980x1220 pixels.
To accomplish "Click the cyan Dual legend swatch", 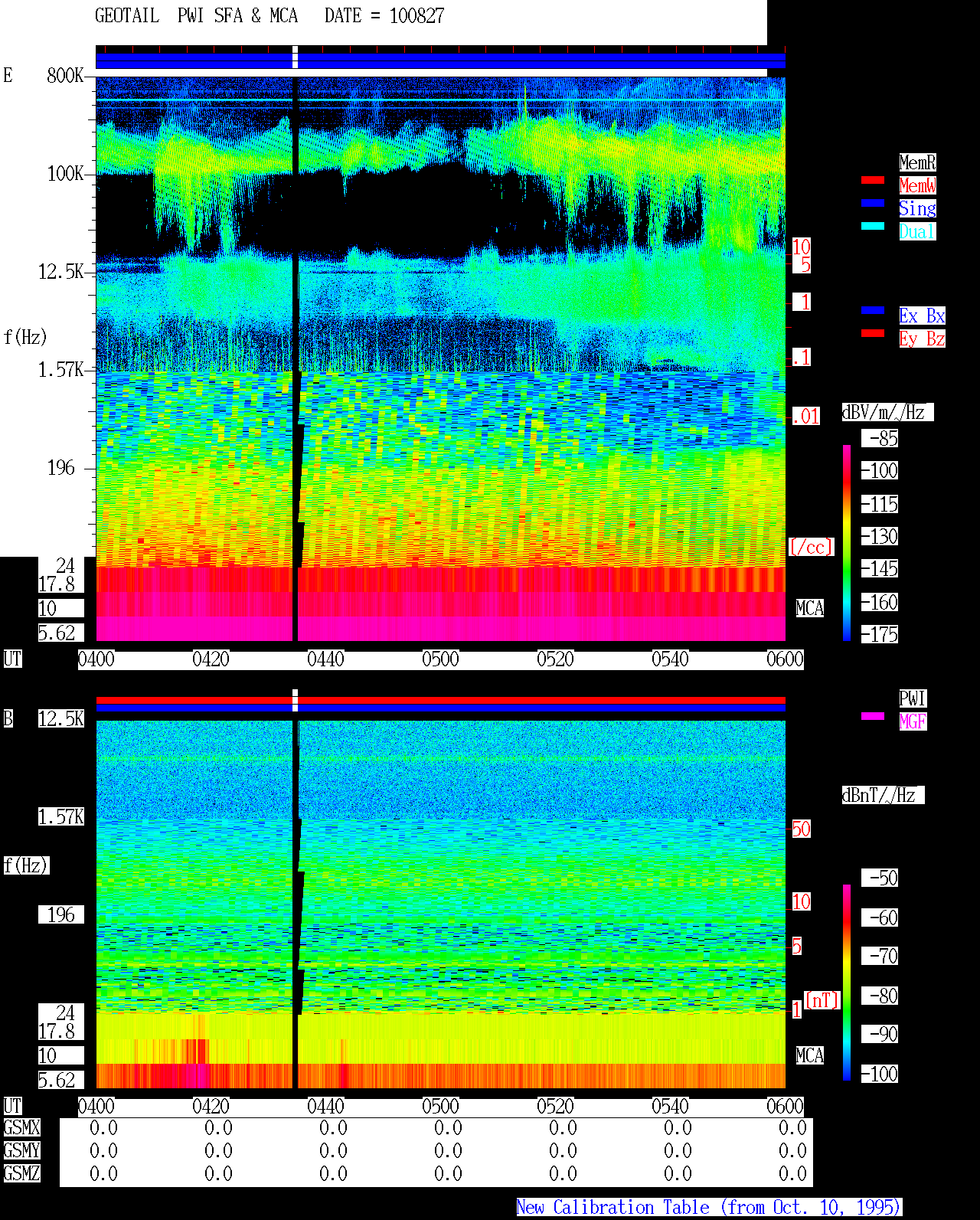I will [873, 226].
